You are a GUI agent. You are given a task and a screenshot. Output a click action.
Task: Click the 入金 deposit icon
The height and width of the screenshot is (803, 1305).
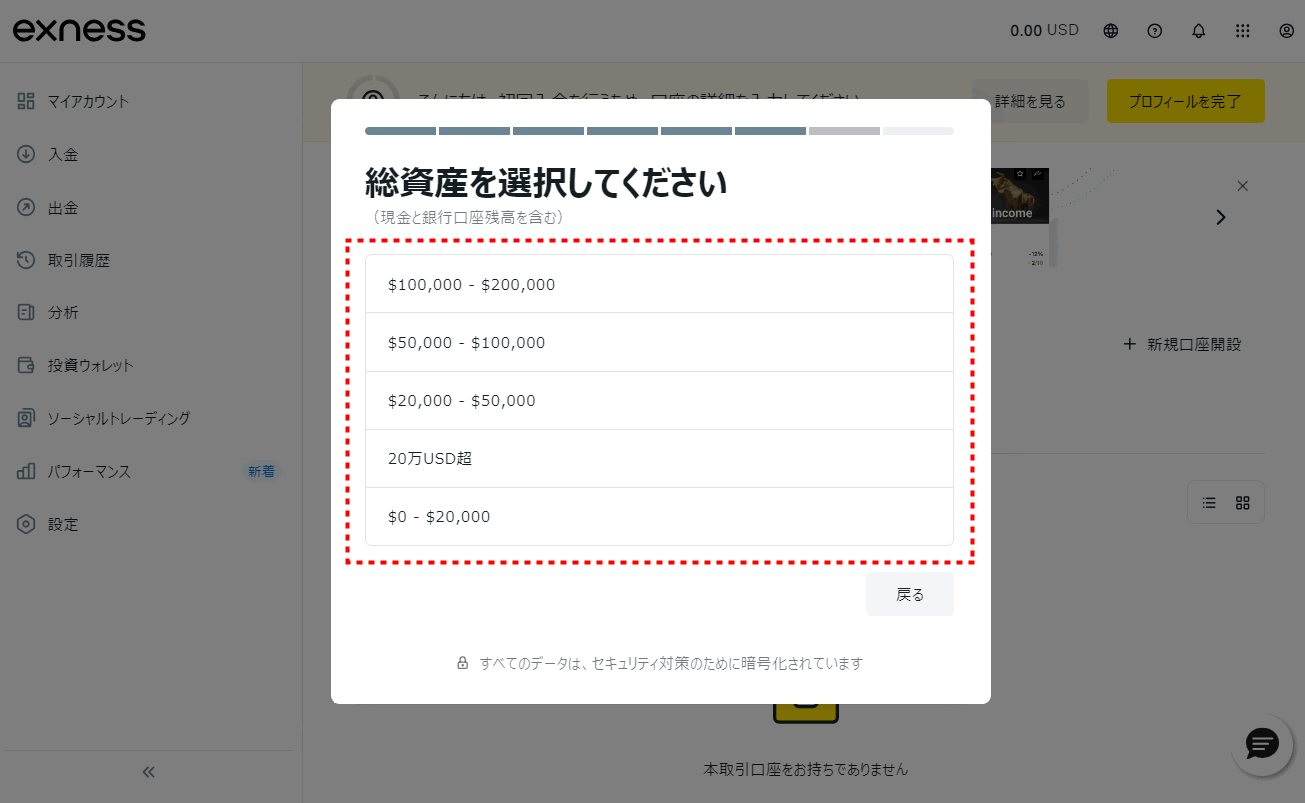coord(26,154)
